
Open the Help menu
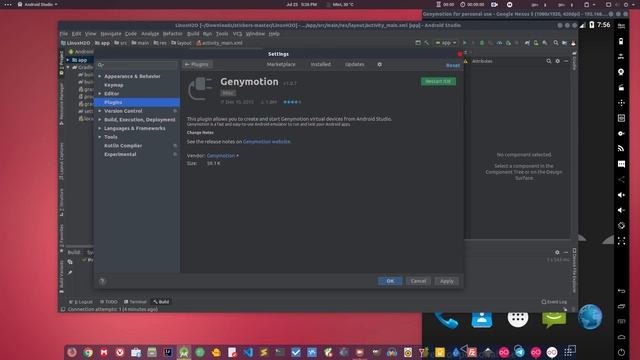[274, 33]
